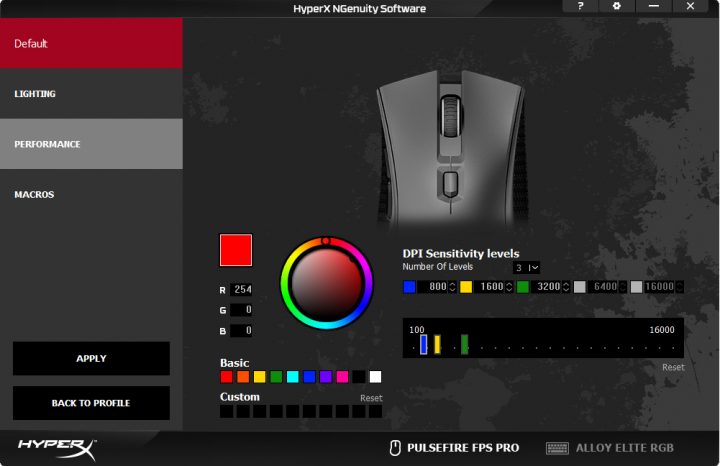Click BACK TO PROFILE button
This screenshot has height=466, width=720.
(91, 403)
